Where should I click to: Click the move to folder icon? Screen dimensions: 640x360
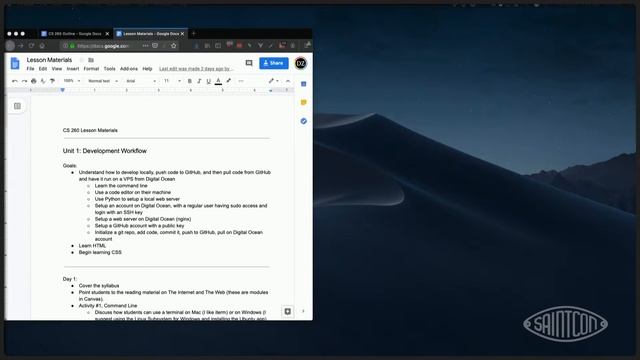click(91, 60)
